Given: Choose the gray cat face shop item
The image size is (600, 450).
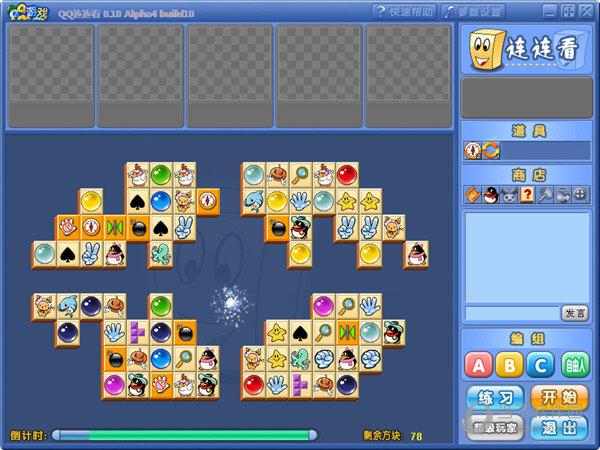Looking at the screenshot, I should pyautogui.click(x=508, y=194).
